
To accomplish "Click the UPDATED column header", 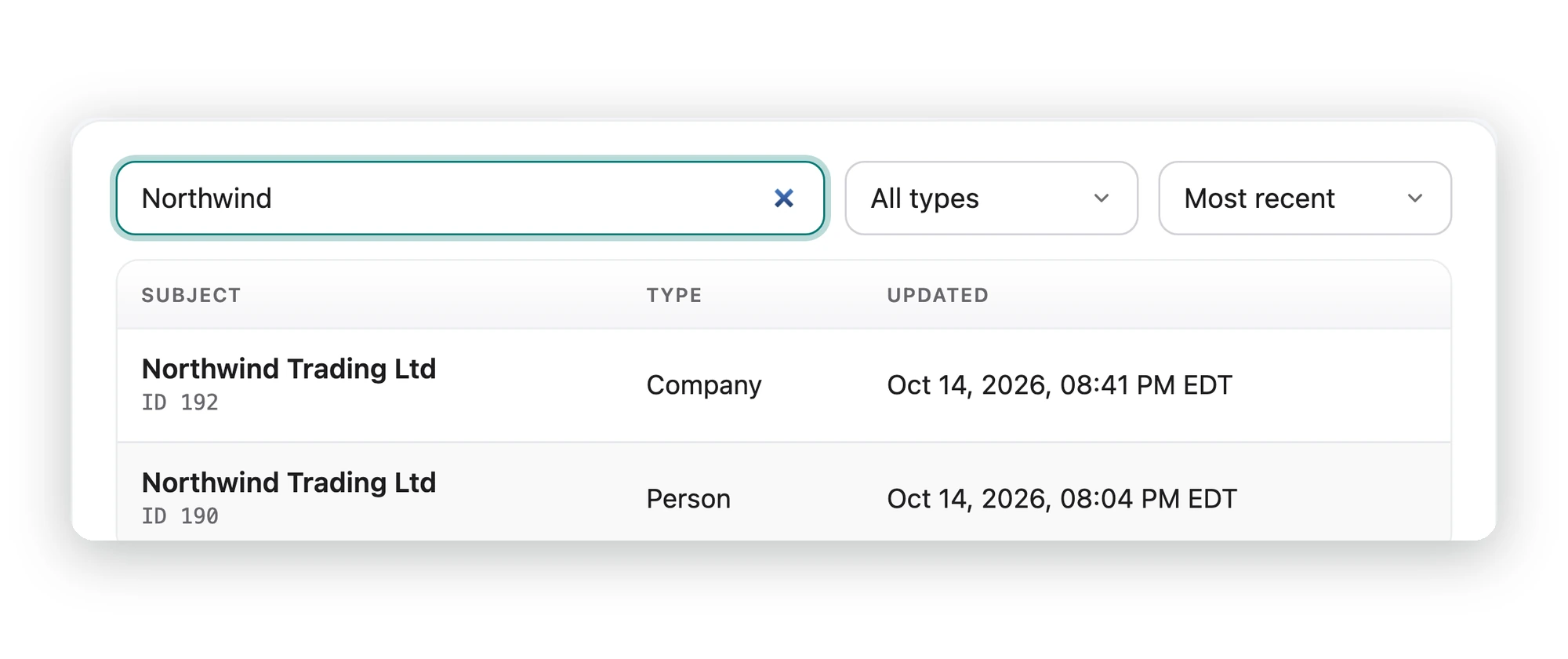I will [938, 296].
